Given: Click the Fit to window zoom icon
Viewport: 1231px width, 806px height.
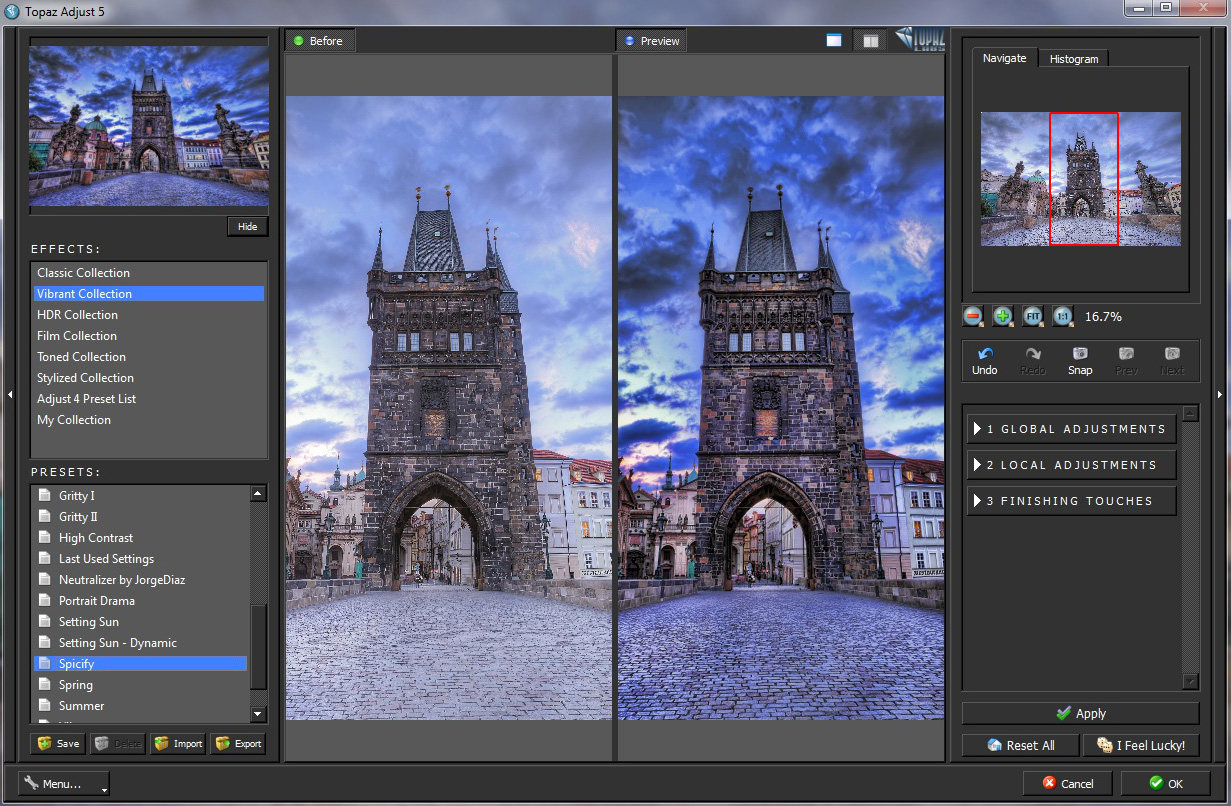Looking at the screenshot, I should pyautogui.click(x=1033, y=316).
